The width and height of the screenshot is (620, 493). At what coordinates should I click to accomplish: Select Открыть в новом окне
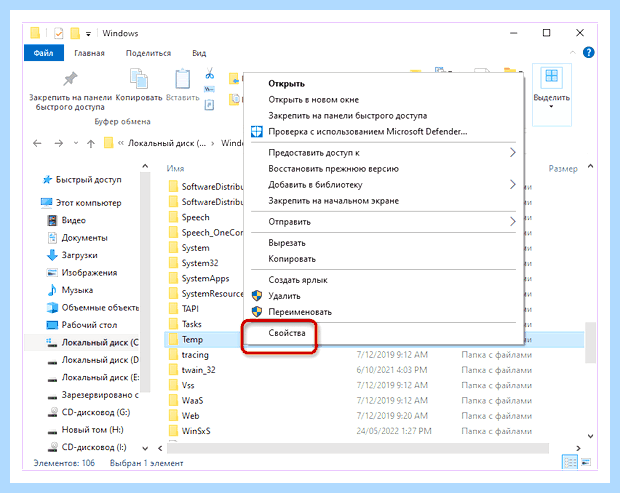tap(314, 100)
